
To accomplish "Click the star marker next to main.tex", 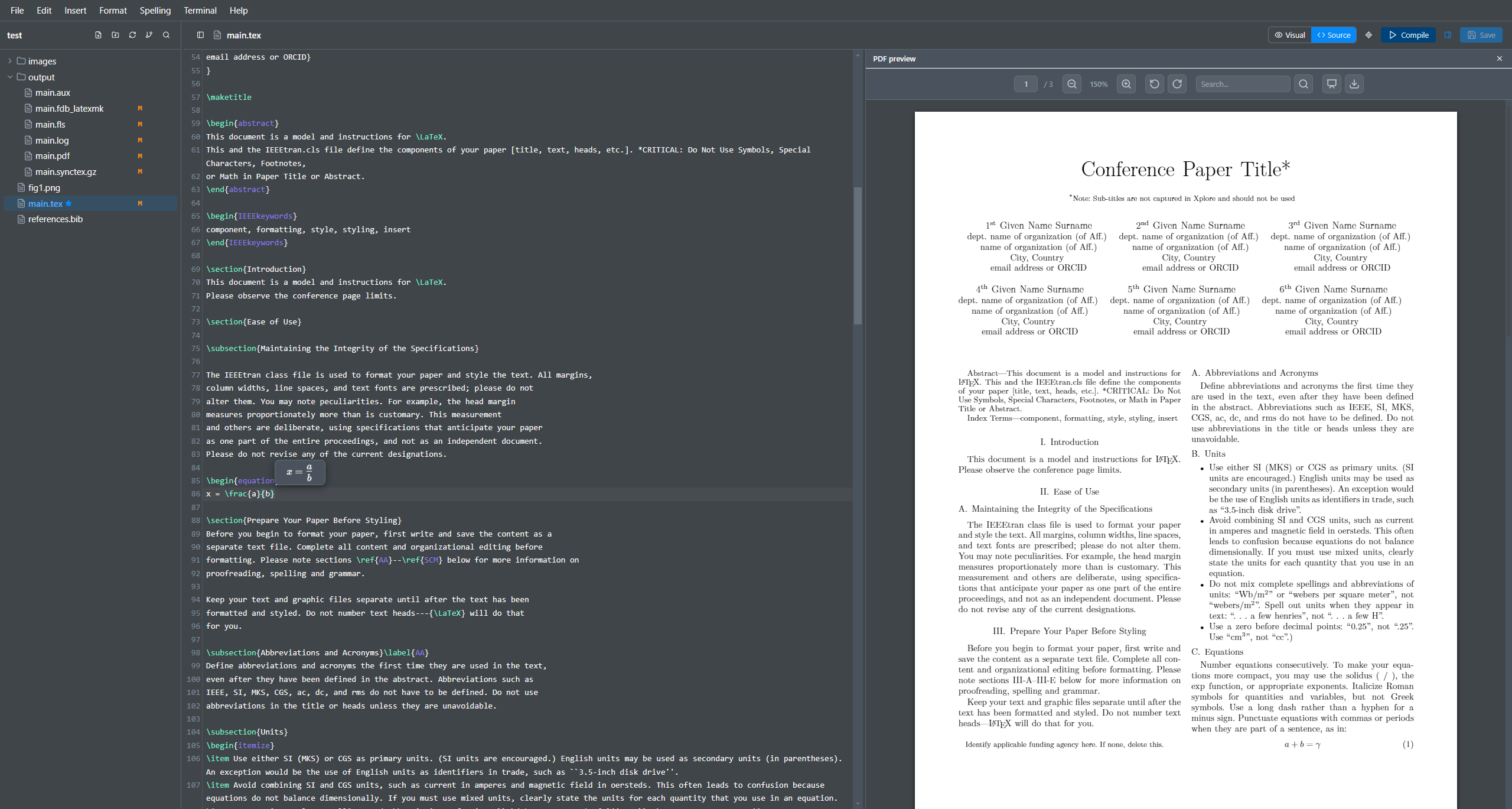I will pos(69,203).
